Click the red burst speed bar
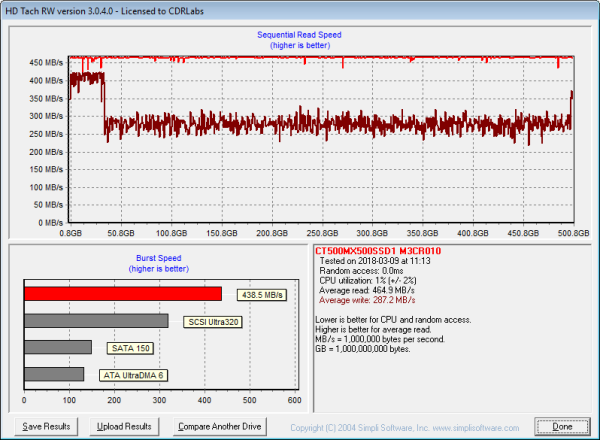The width and height of the screenshot is (600, 440). [x=122, y=294]
